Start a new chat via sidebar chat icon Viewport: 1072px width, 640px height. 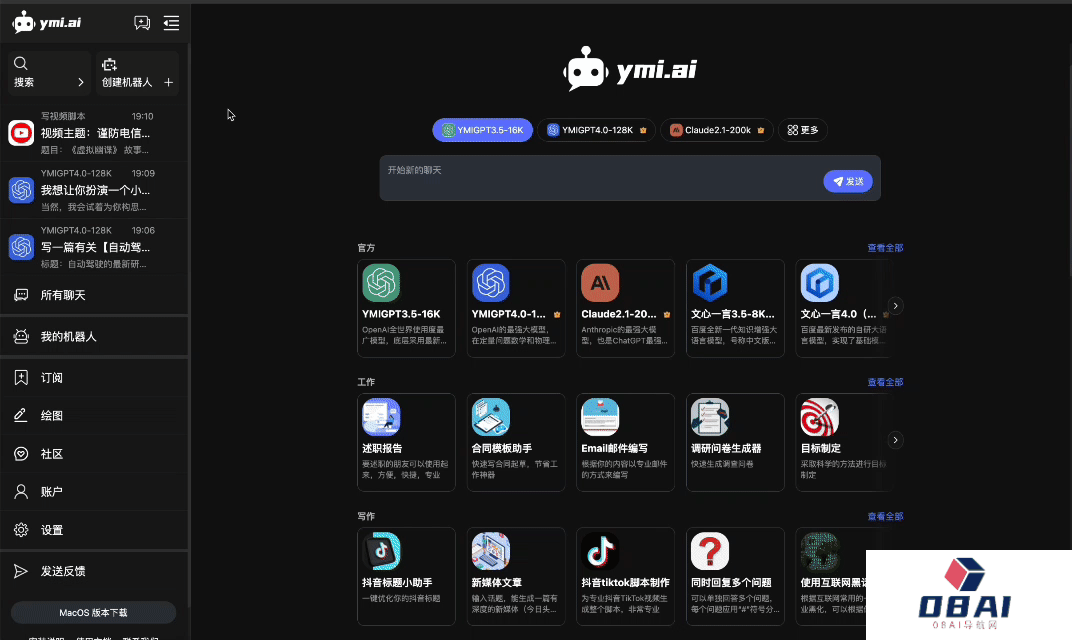tap(142, 23)
